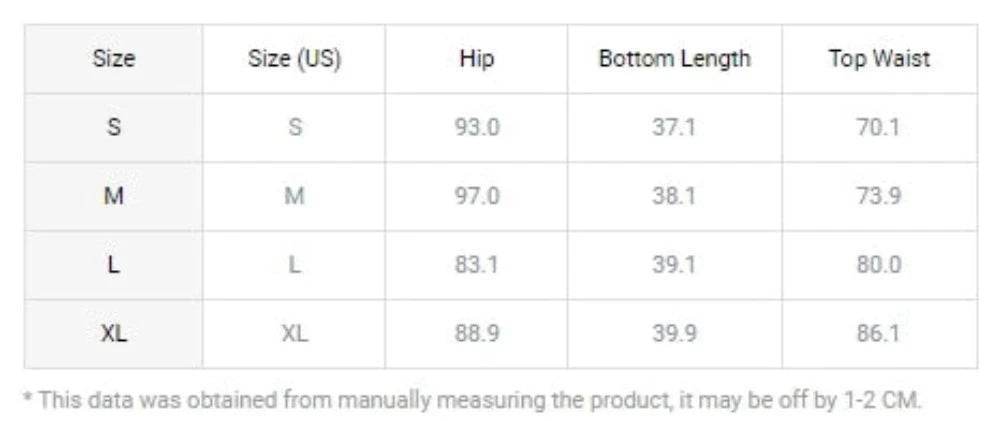Select the hip value 83.1
This screenshot has width=1000, height=421.
[x=477, y=265]
